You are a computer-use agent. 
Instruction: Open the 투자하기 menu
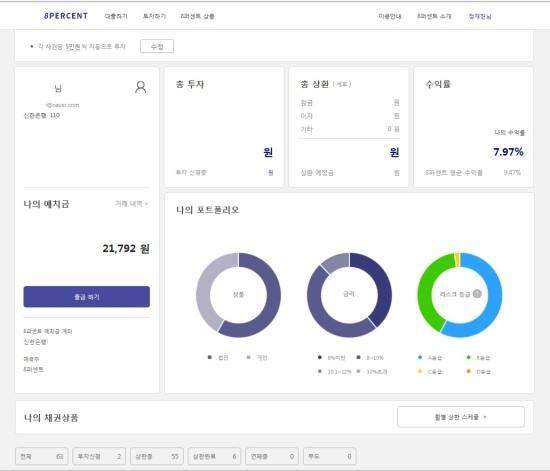tap(154, 16)
